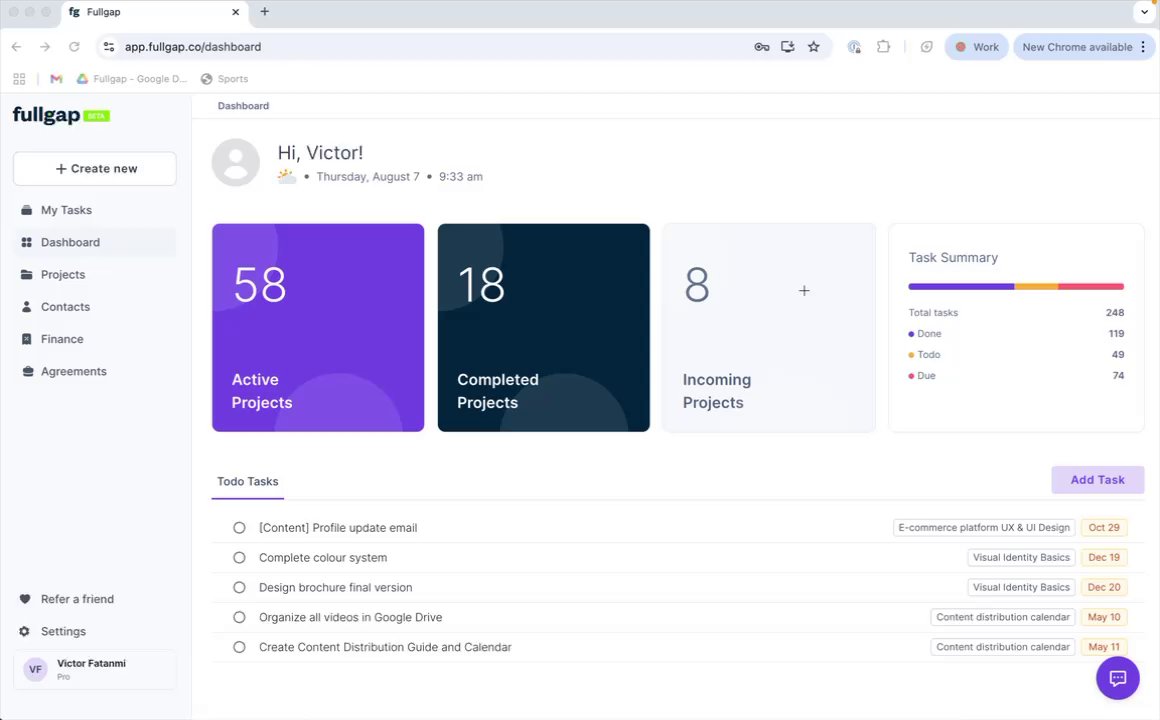View site information icon in address bar
The image size is (1160, 720).
tap(109, 47)
